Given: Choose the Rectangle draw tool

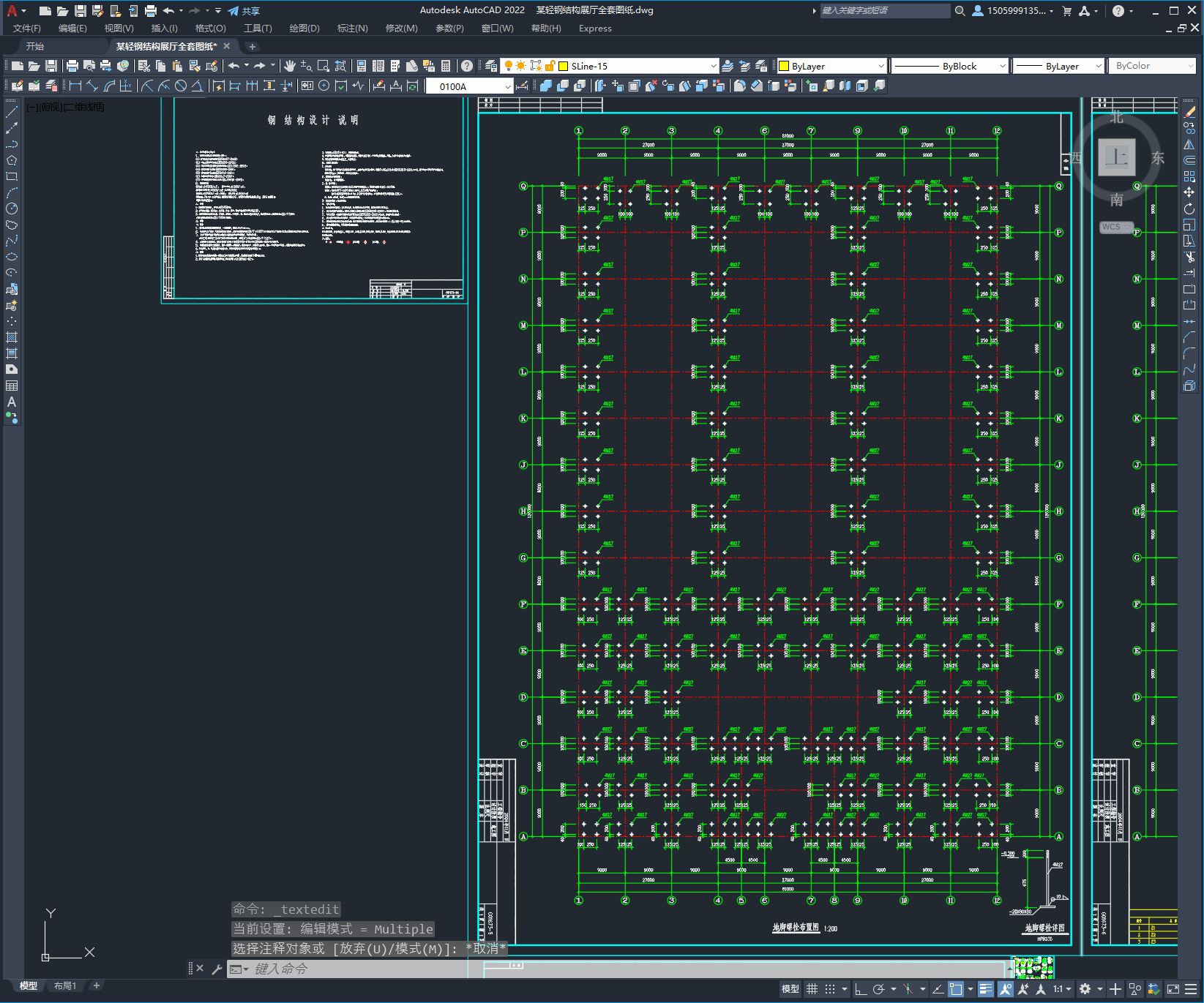Looking at the screenshot, I should [x=12, y=176].
